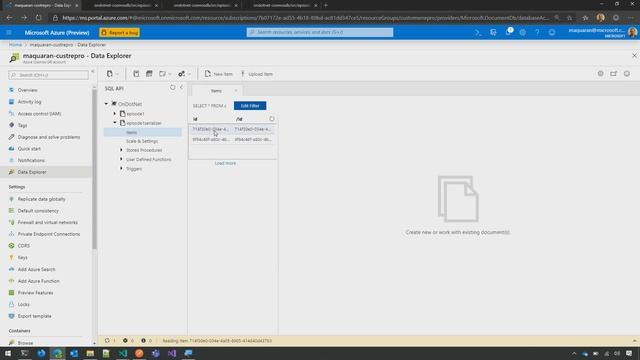
Task: Click the Edit Filter button
Action: click(250, 106)
